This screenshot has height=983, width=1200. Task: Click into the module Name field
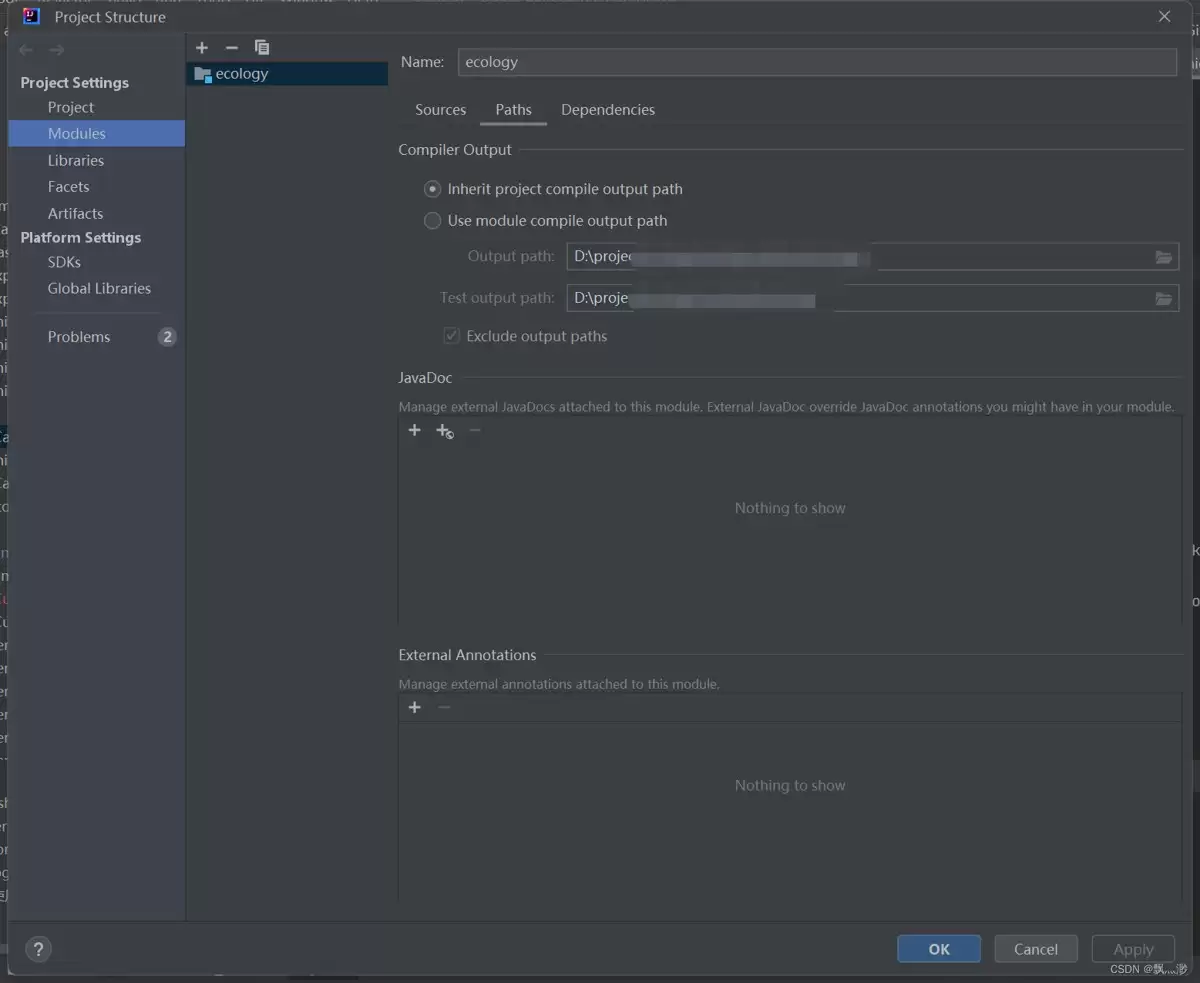click(817, 62)
